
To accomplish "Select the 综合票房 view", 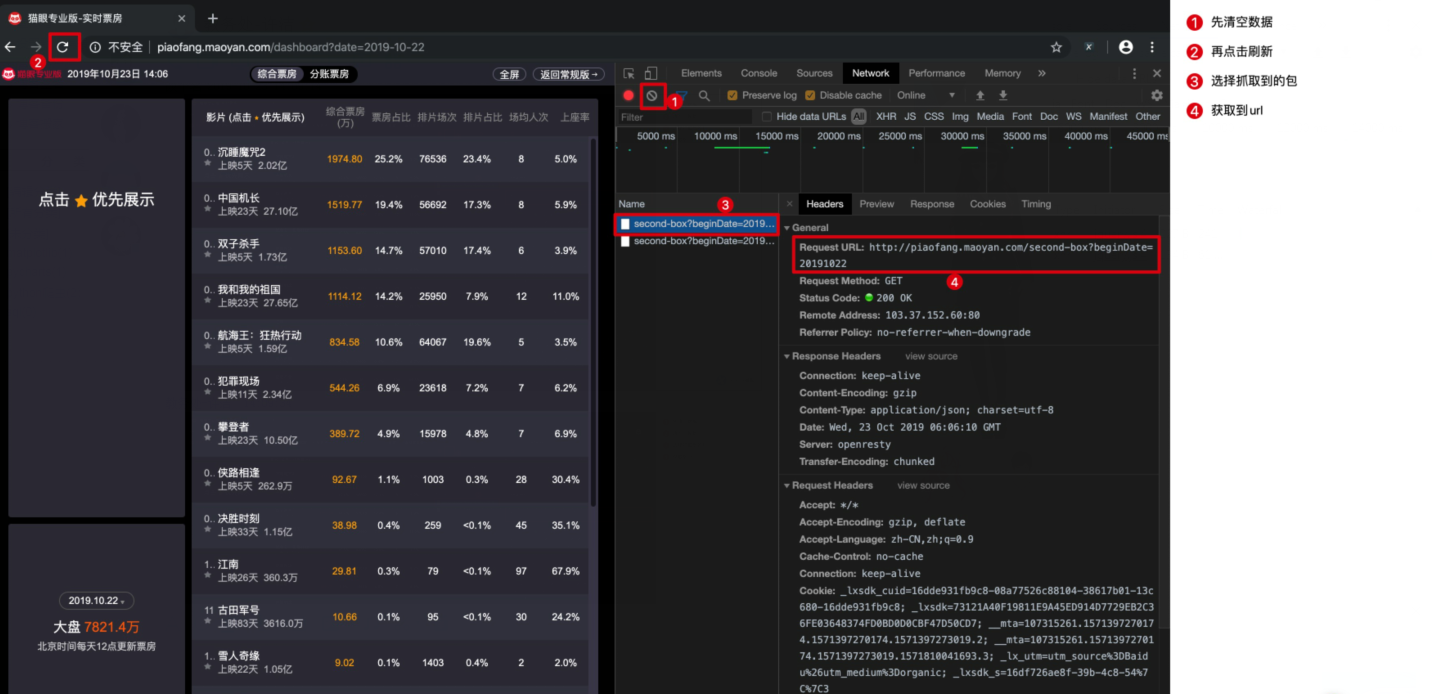I will 277,74.
